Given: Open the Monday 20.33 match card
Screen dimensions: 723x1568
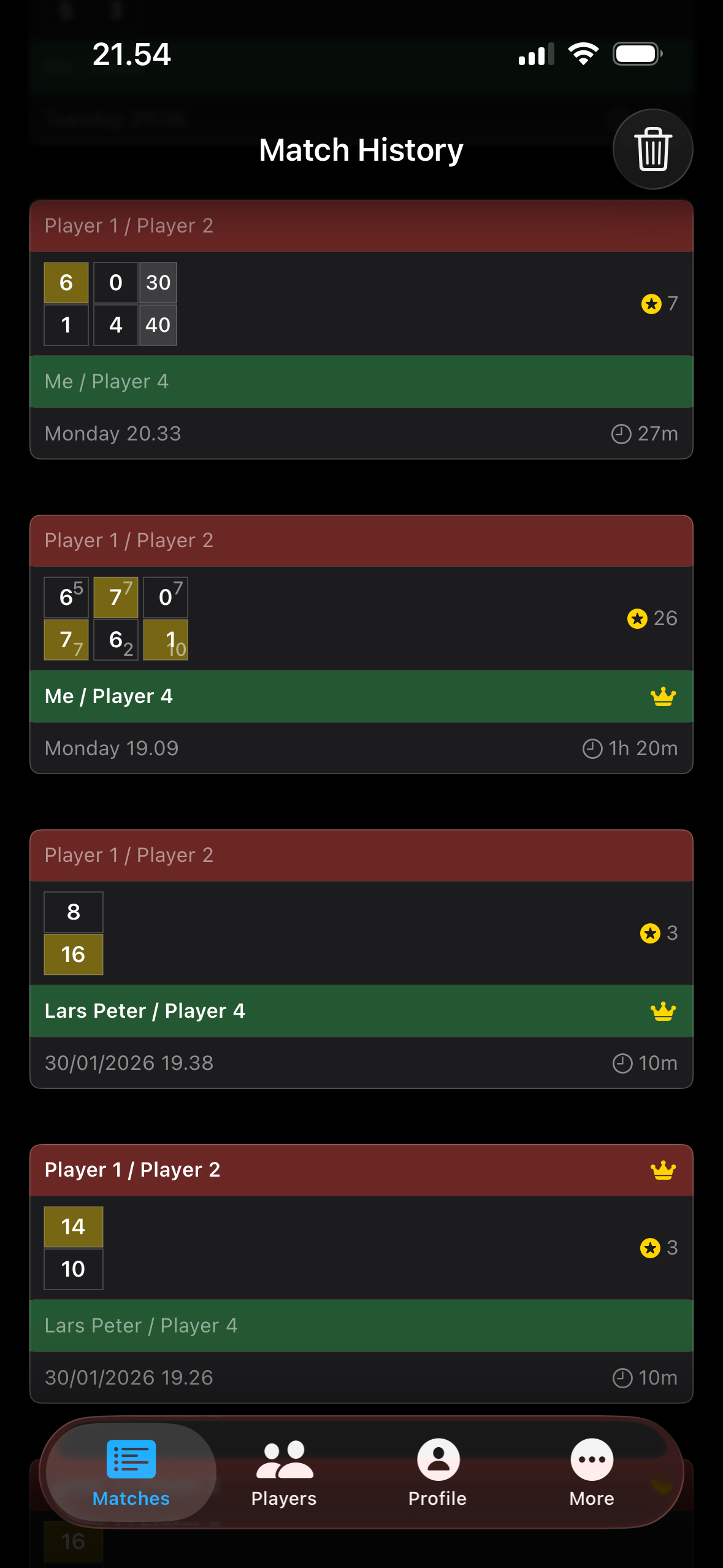Looking at the screenshot, I should click(x=361, y=329).
